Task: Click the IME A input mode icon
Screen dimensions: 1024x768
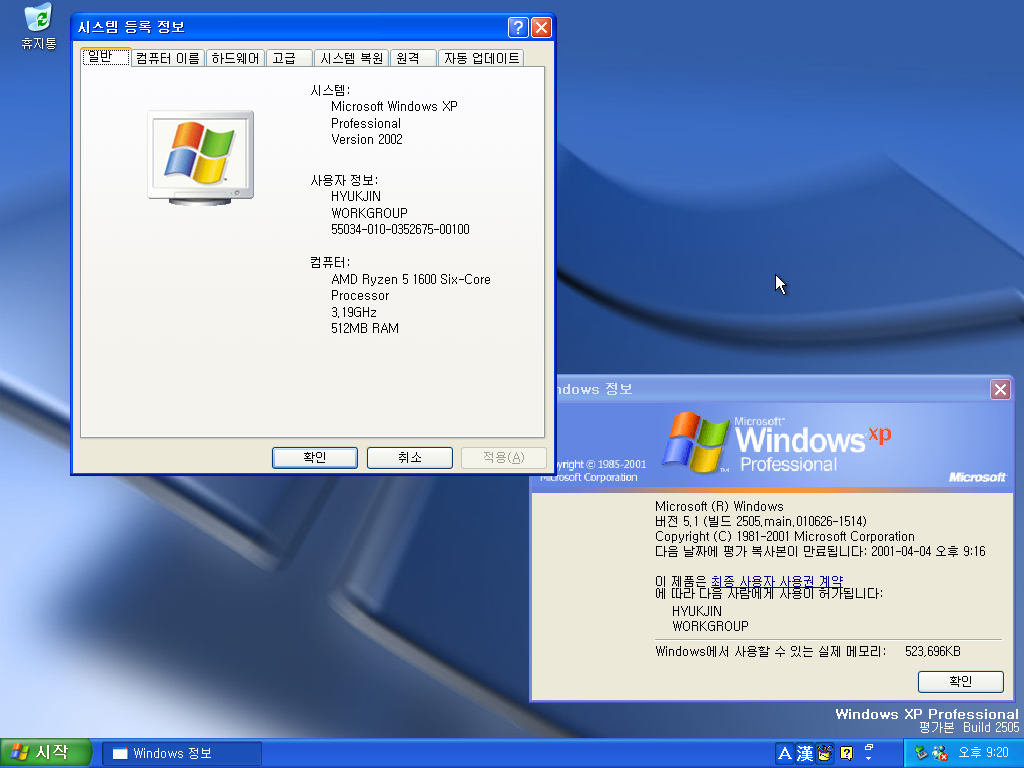Action: point(784,754)
